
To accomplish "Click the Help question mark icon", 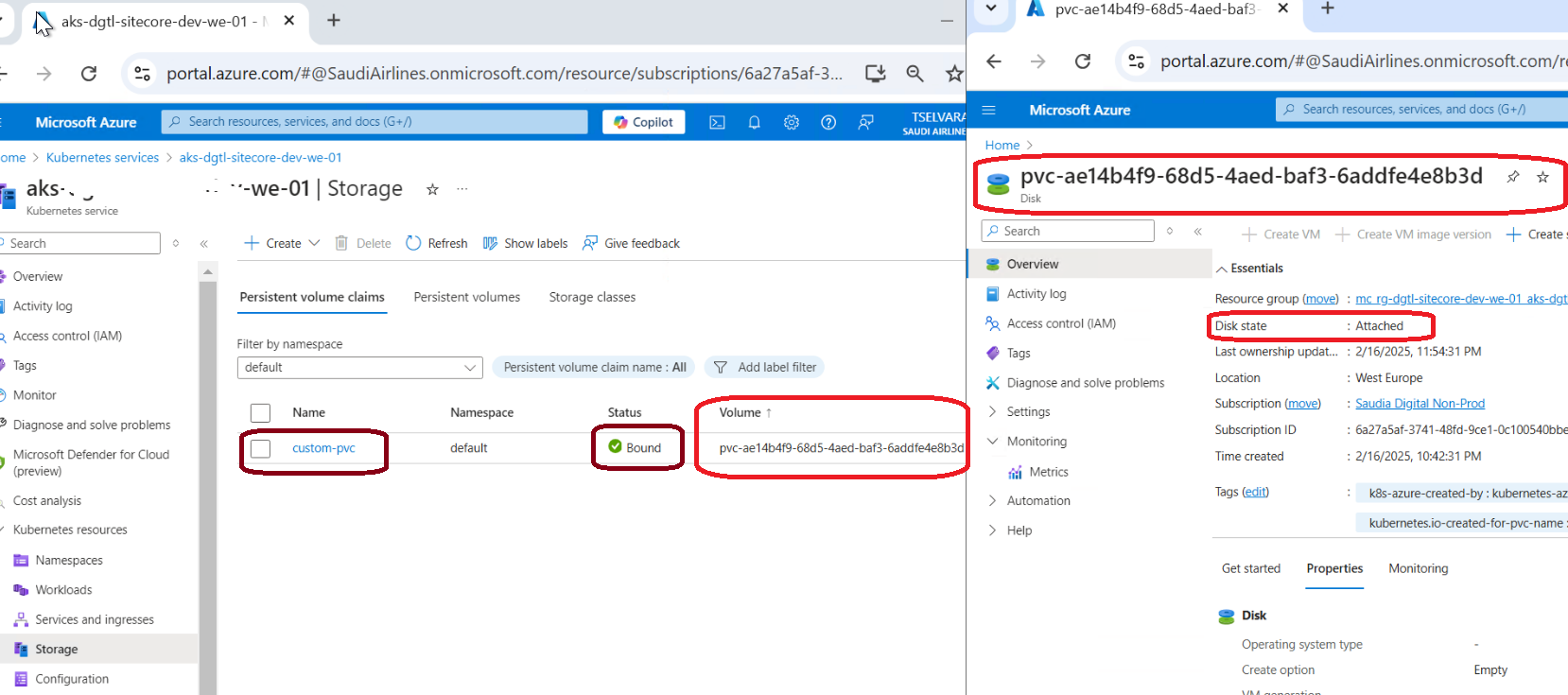I will pos(828,122).
